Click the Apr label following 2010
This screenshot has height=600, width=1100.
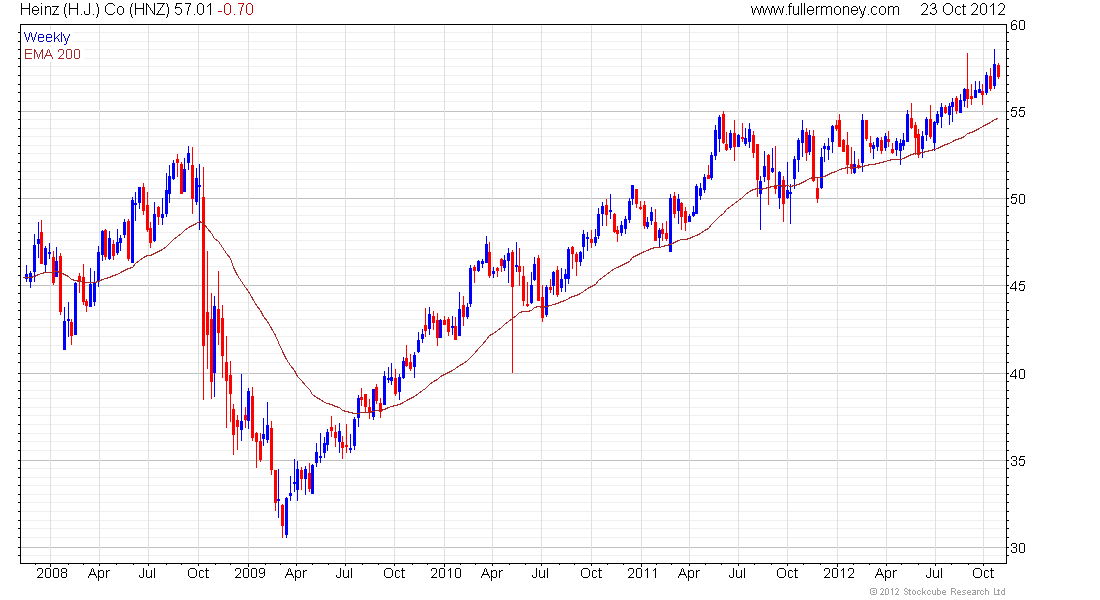[492, 573]
